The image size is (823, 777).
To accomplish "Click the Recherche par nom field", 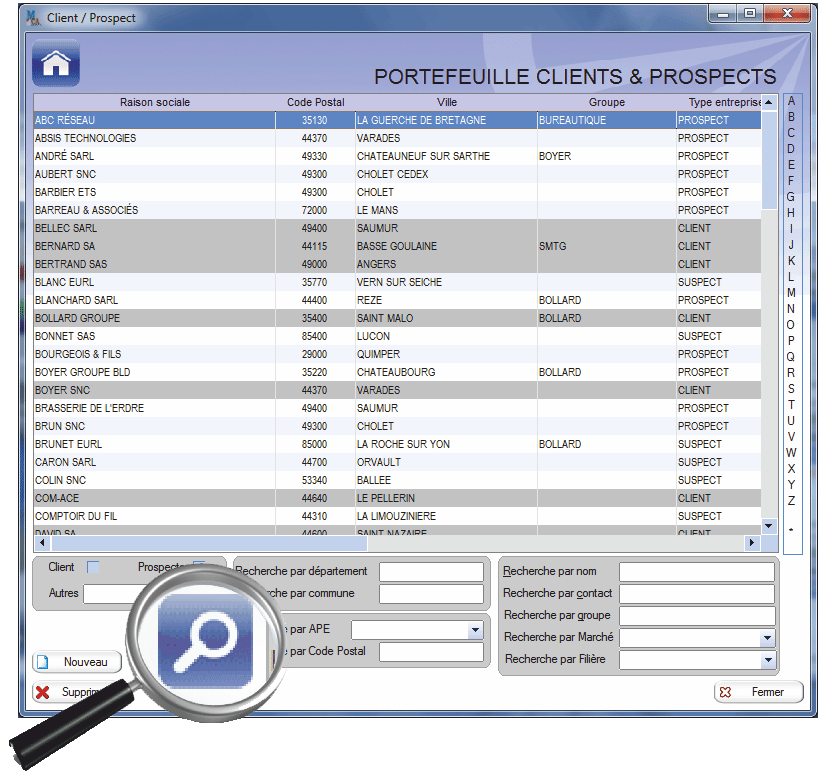I will [x=697, y=572].
